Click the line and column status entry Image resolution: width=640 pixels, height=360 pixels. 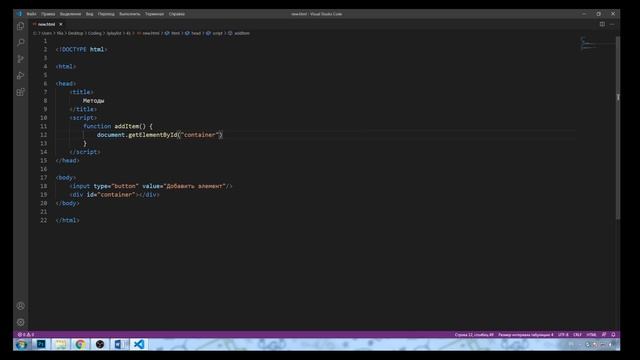474,335
